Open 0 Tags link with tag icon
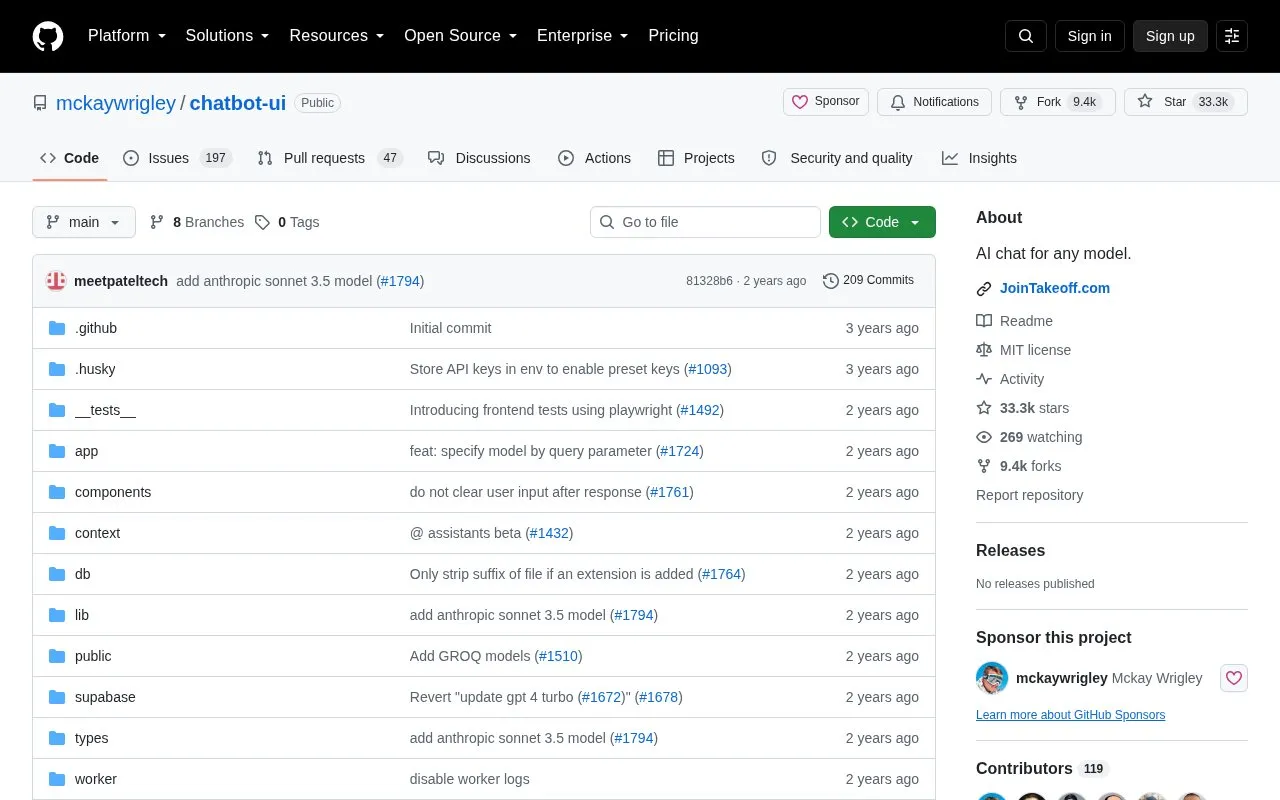 coord(287,222)
